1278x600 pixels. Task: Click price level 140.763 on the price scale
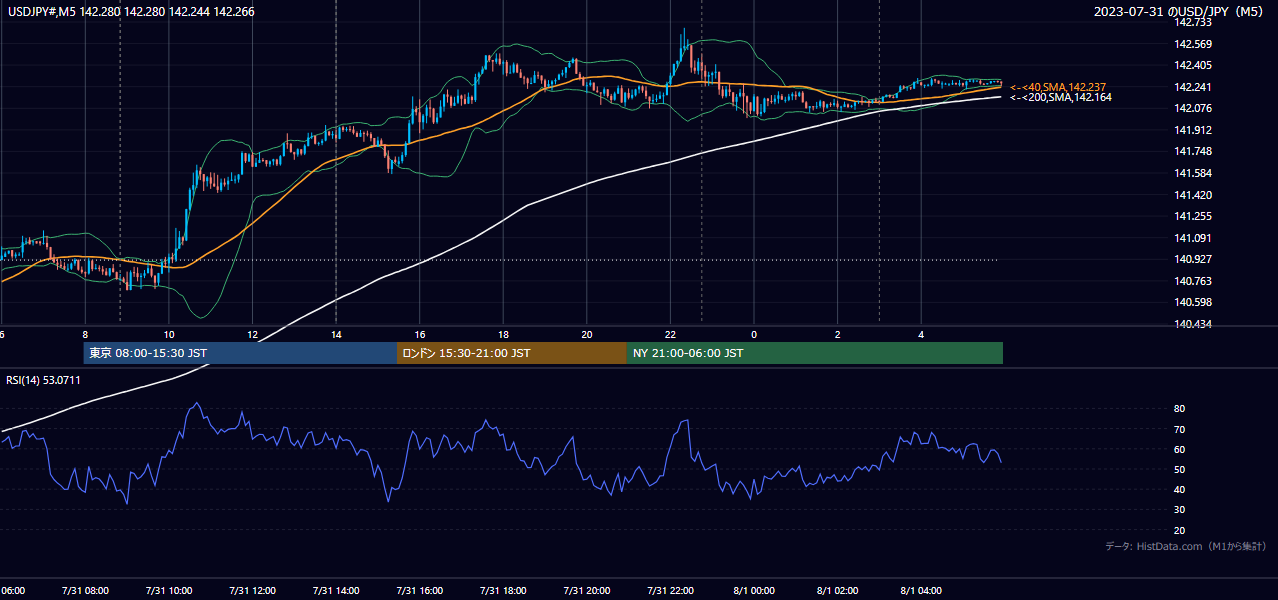coord(1194,281)
